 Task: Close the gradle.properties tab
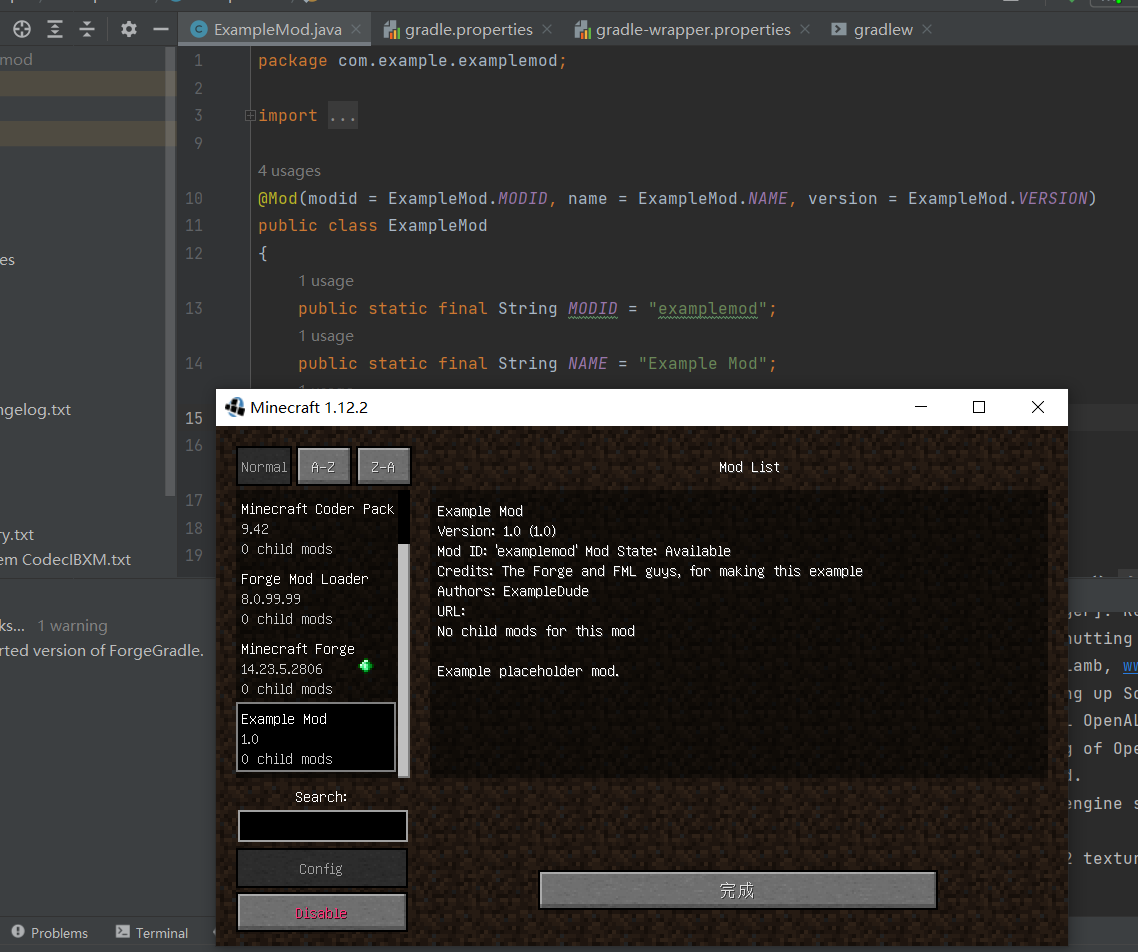pyautogui.click(x=548, y=29)
